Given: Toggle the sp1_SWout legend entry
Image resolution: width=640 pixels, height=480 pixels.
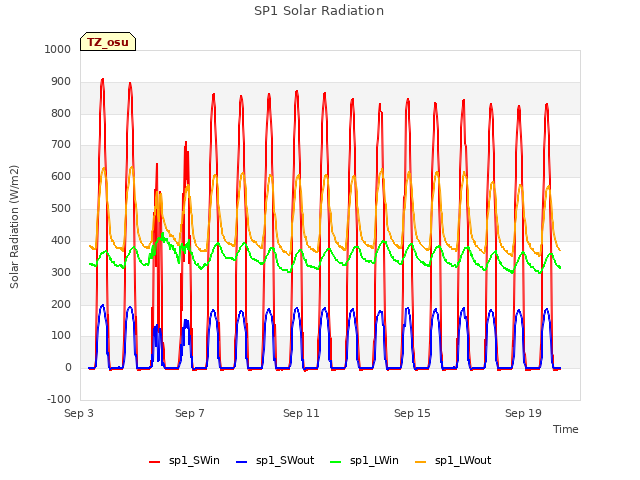Looking at the screenshot, I should pyautogui.click(x=275, y=461).
